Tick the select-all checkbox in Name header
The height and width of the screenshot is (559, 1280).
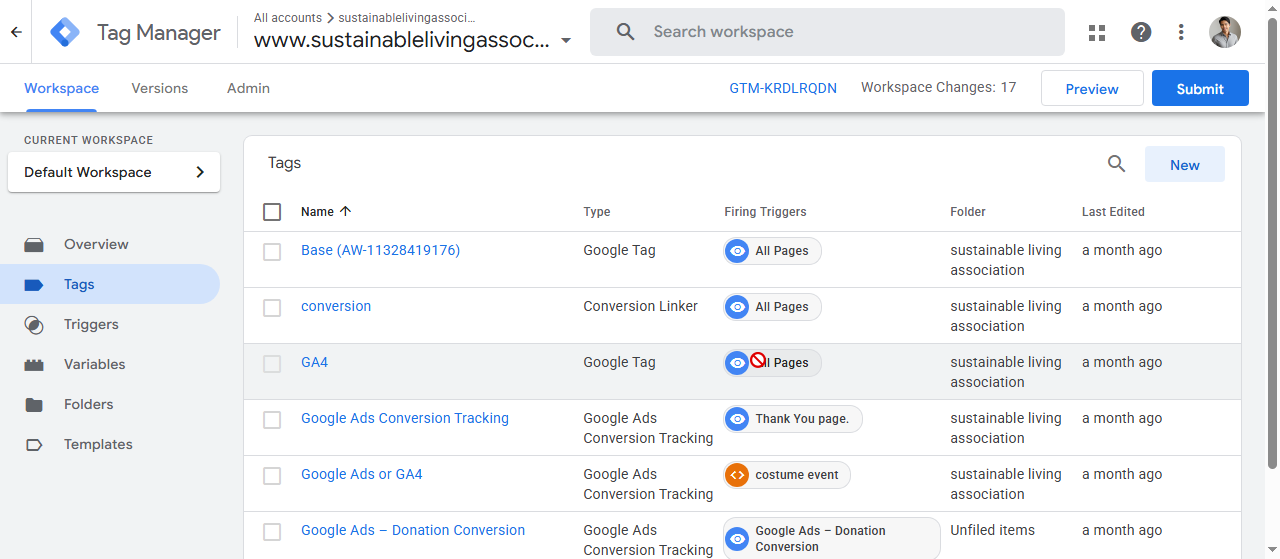[272, 212]
